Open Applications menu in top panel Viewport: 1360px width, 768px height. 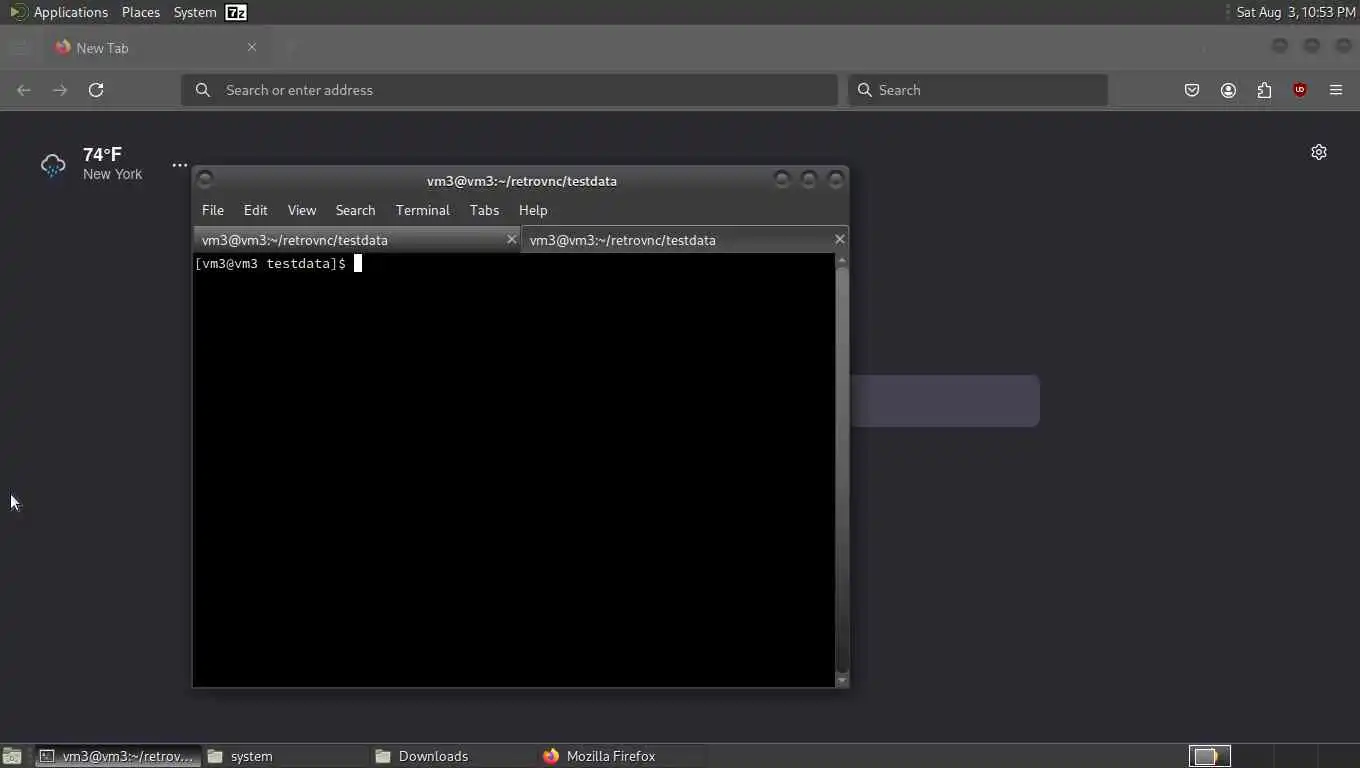click(x=59, y=12)
